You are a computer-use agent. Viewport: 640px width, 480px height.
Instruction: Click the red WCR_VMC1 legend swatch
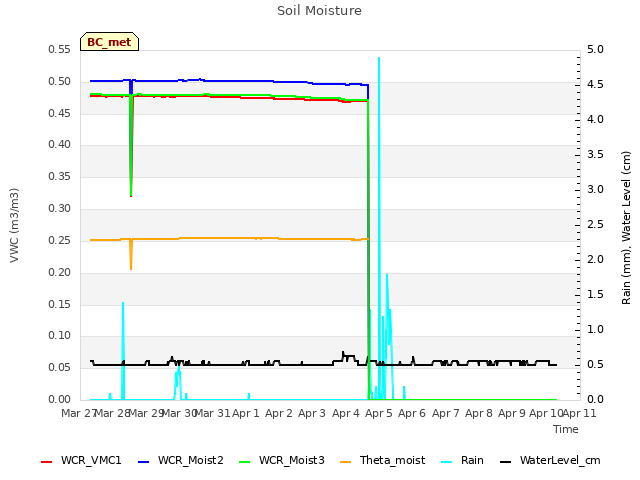pyautogui.click(x=47, y=462)
